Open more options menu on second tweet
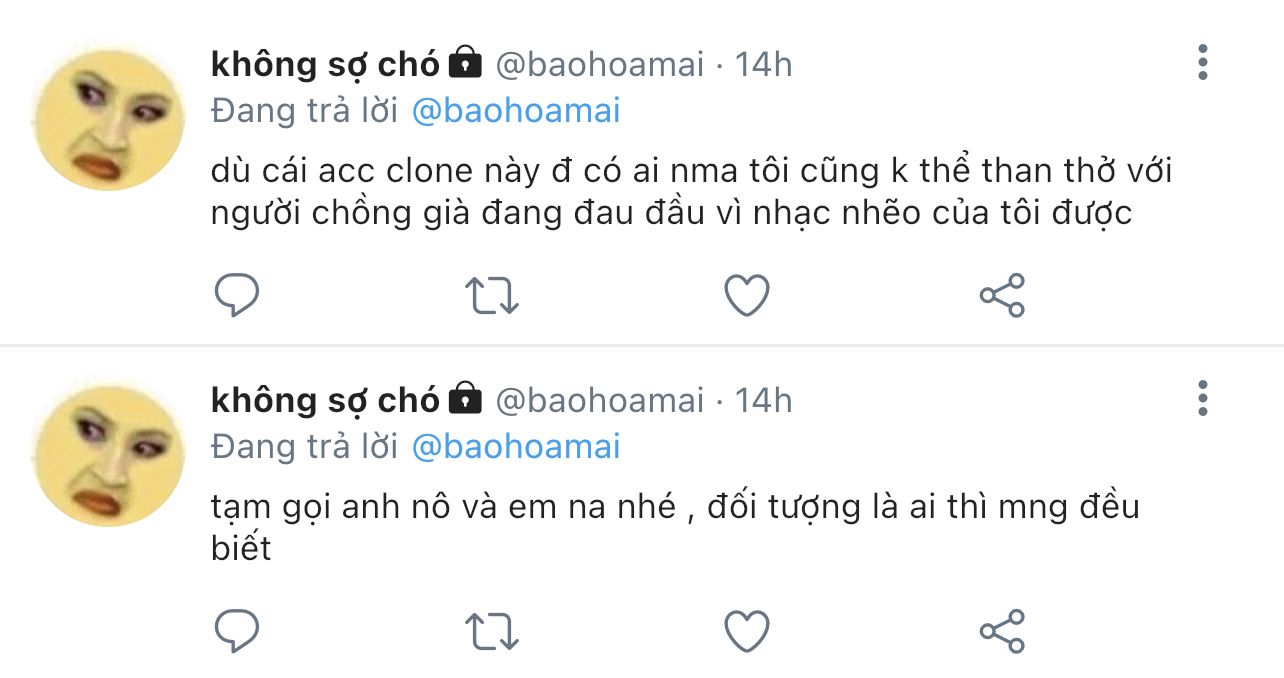This screenshot has width=1284, height=678. [1202, 399]
